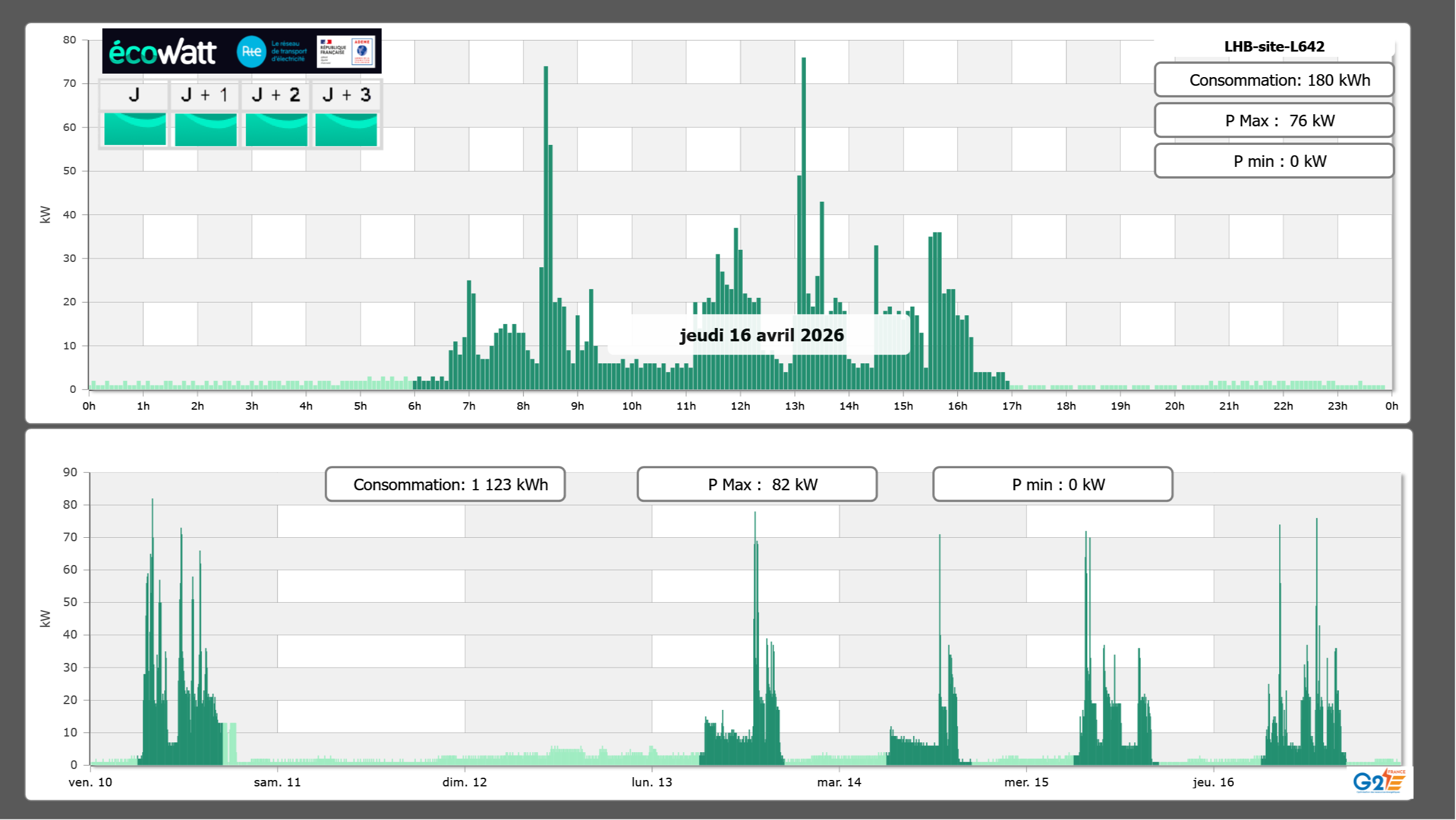Click the green signal icon under J + 3

[x=346, y=129]
